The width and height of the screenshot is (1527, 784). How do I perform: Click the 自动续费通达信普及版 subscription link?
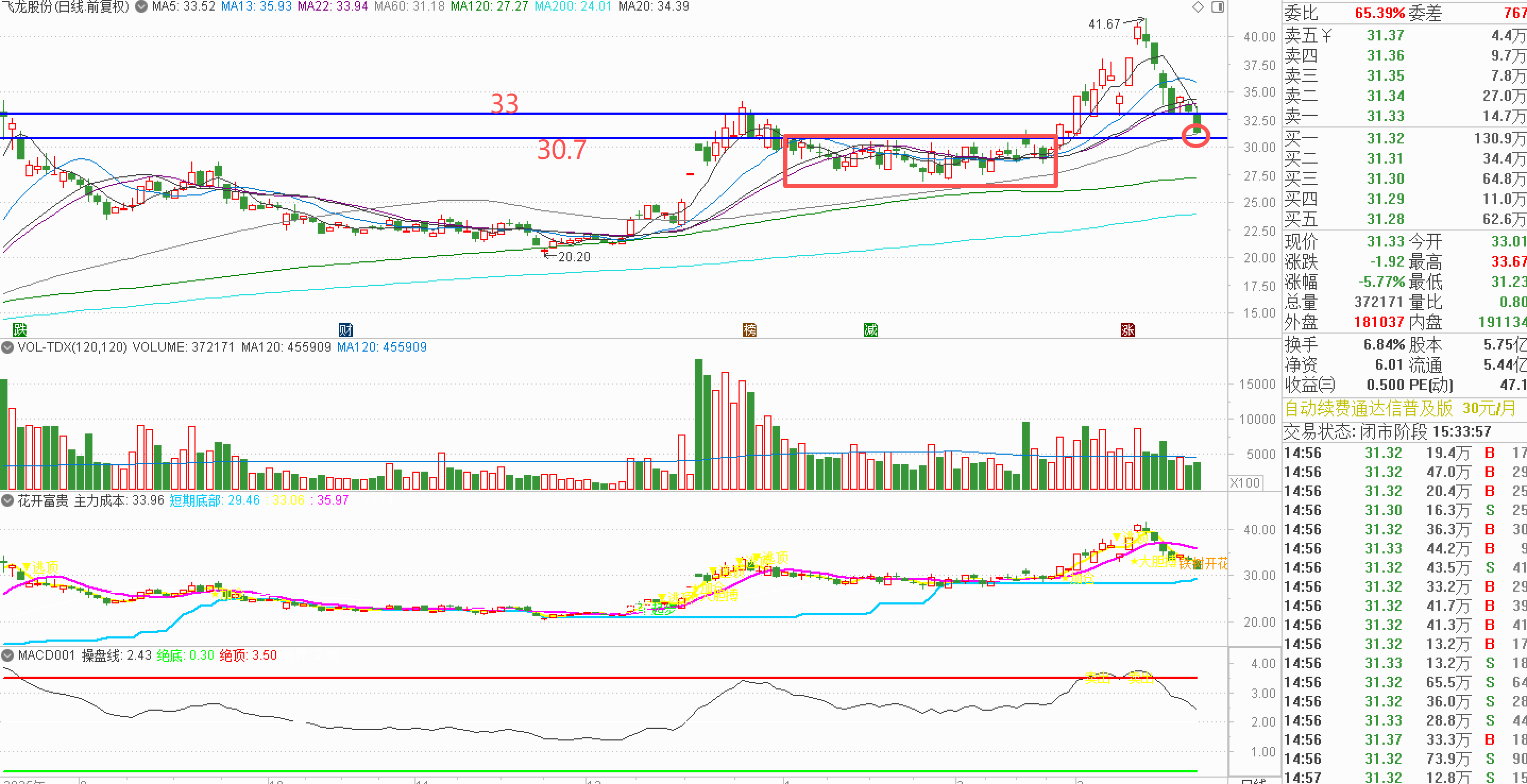(1368, 408)
